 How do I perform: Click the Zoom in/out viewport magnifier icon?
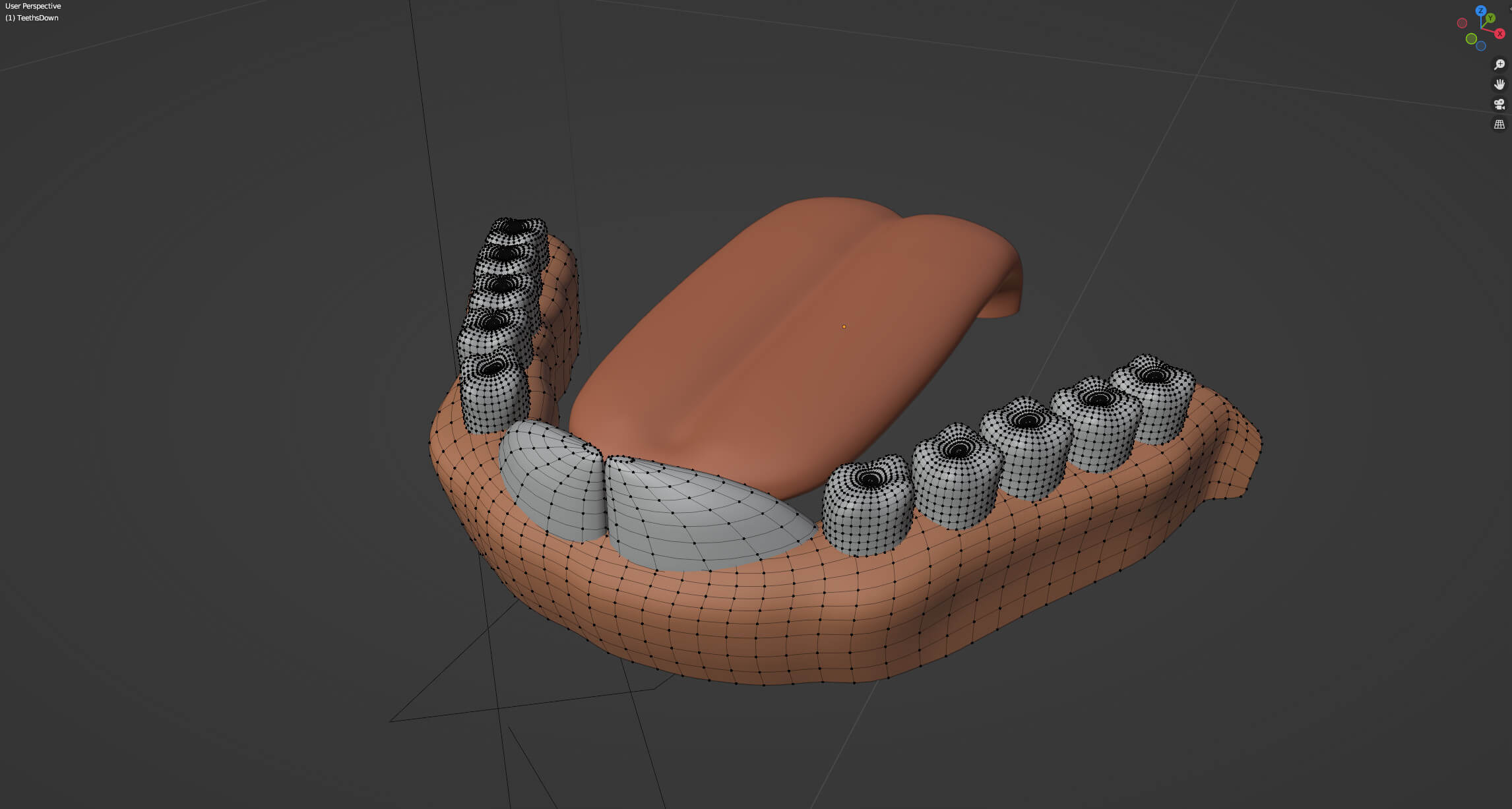(1499, 65)
